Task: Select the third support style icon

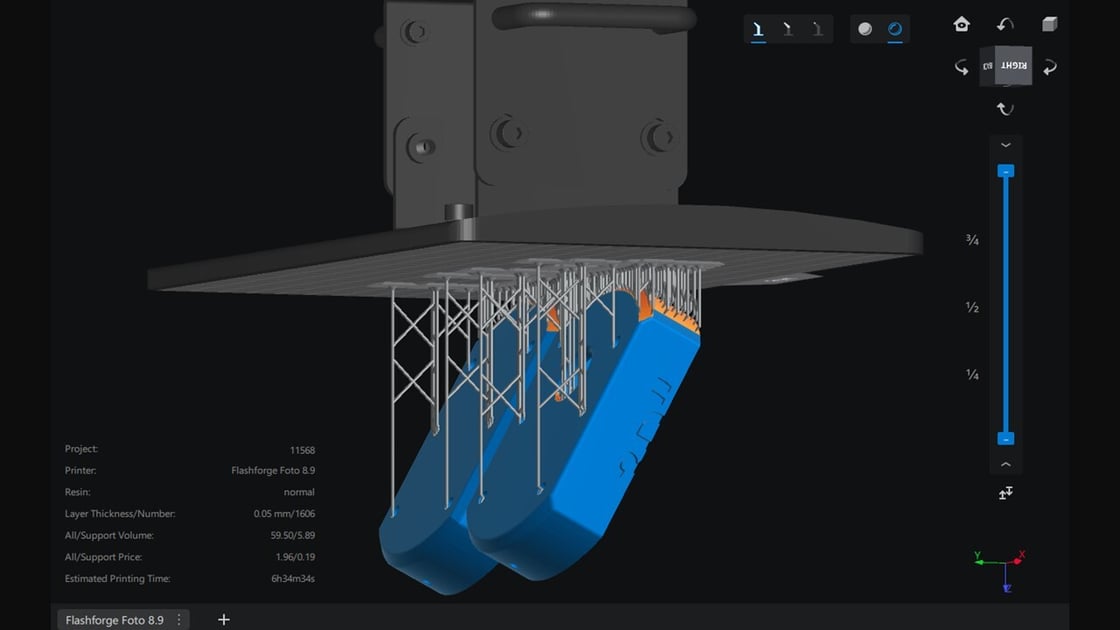Action: click(817, 29)
